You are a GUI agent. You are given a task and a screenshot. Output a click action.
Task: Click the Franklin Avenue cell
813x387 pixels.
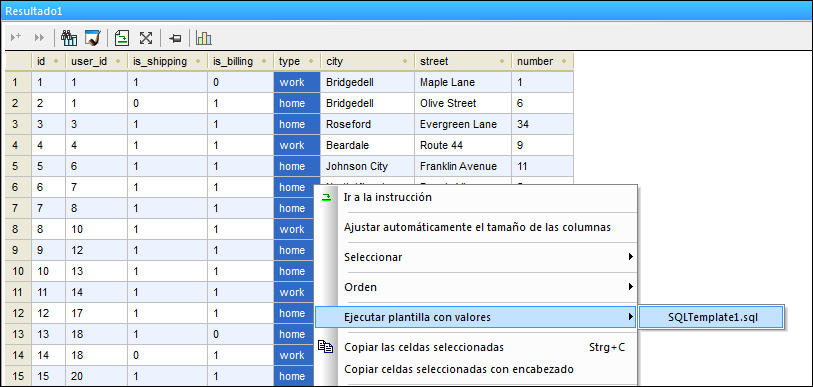pos(462,166)
